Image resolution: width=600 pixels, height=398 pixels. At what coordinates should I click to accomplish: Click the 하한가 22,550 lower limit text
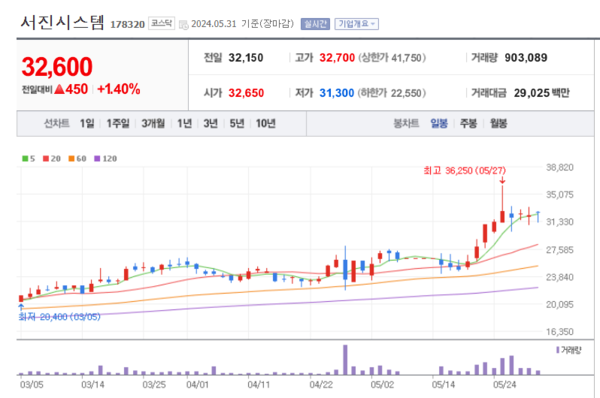392,93
